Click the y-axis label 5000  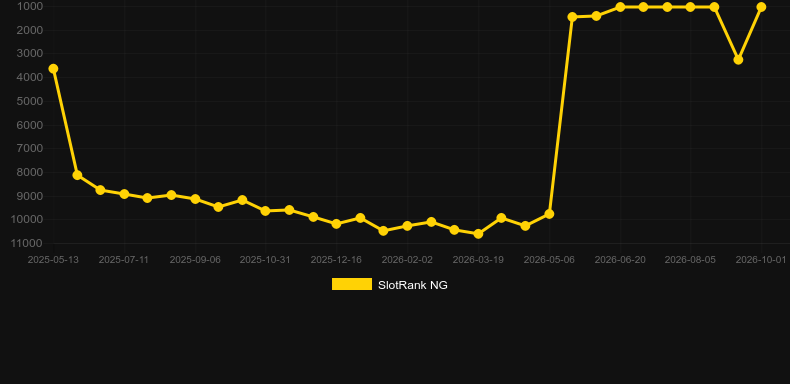tap(30, 101)
